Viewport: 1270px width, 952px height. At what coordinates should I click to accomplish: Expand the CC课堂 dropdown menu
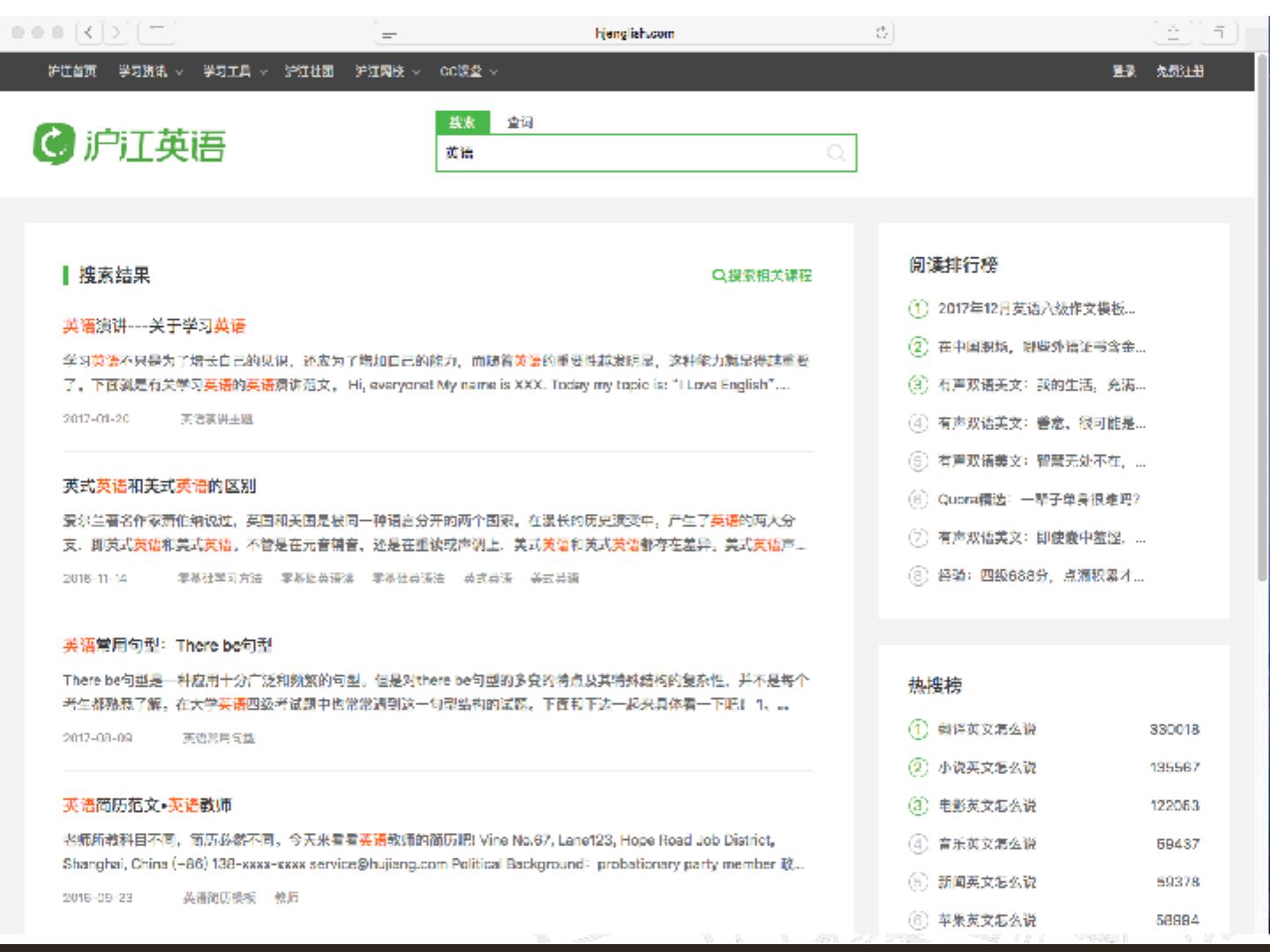click(x=468, y=71)
